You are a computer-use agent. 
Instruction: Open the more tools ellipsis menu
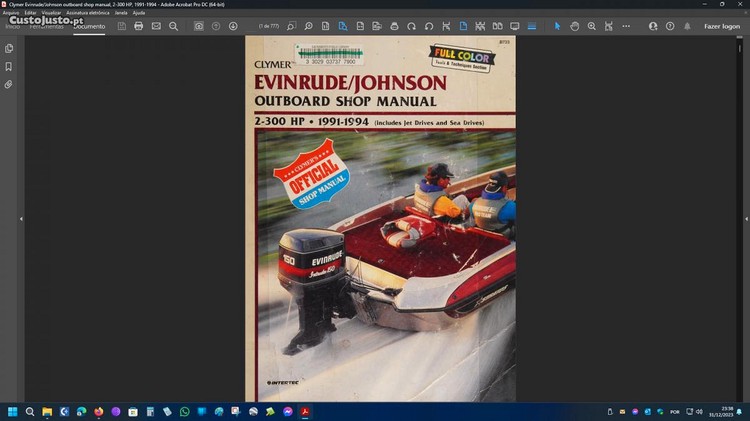coord(626,26)
